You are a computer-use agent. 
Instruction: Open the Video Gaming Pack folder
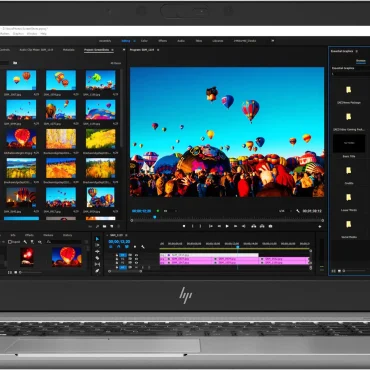point(349,117)
